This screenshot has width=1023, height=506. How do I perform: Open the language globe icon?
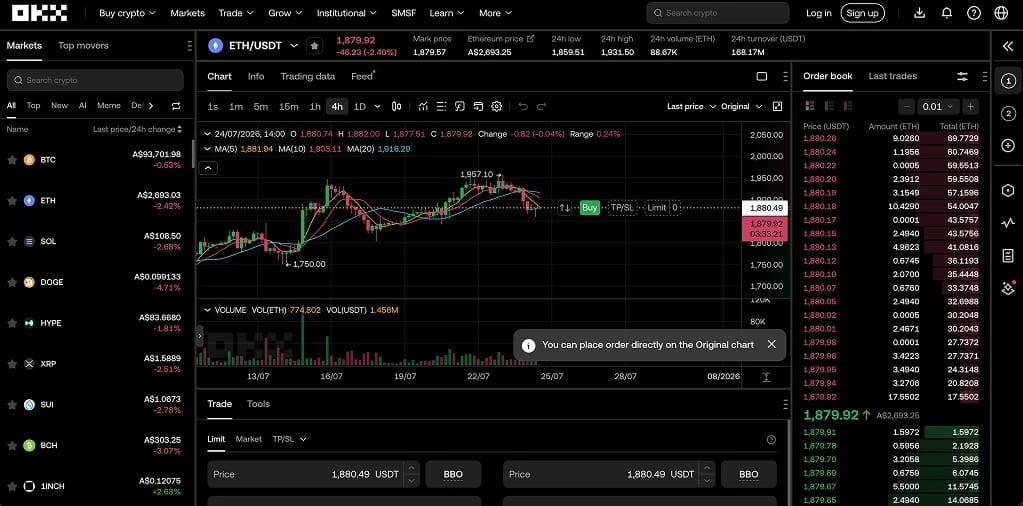pyautogui.click(x=1001, y=12)
